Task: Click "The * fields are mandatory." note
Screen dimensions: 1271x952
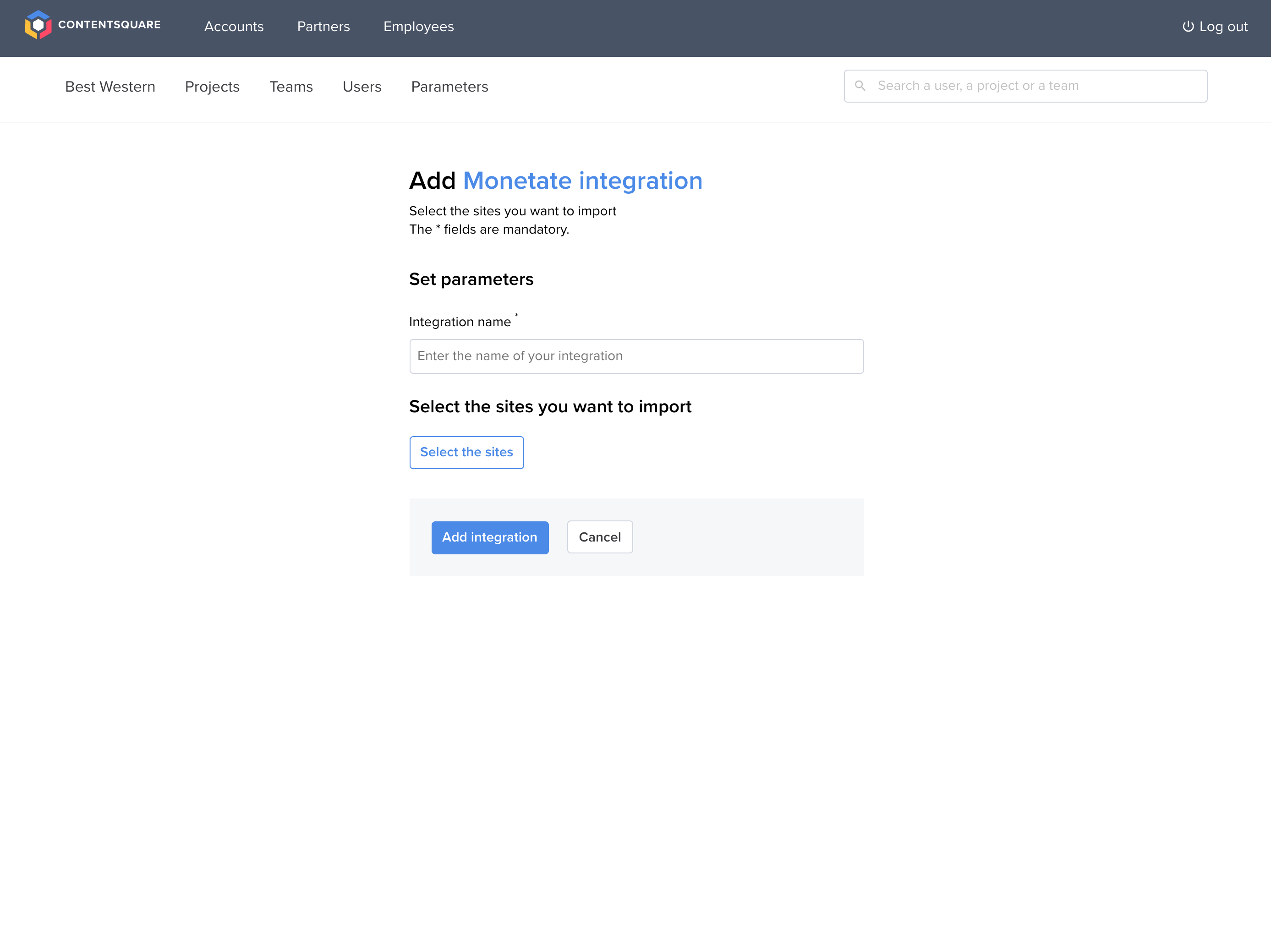Action: 489,230
